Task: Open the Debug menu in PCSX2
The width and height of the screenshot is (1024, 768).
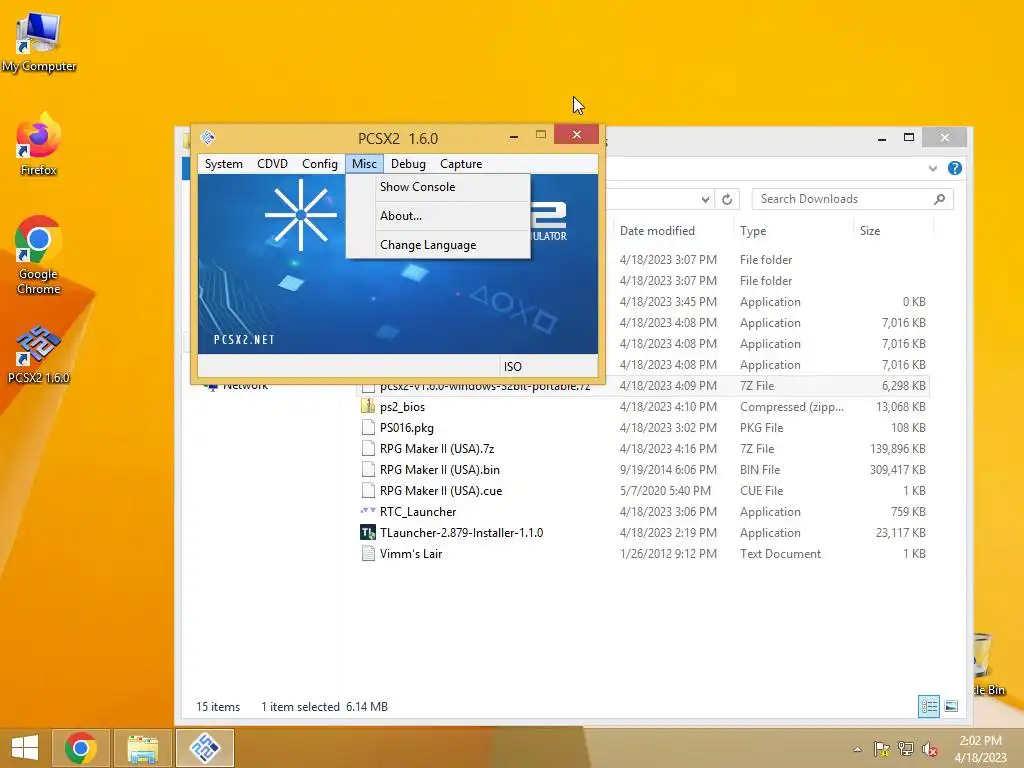Action: (x=408, y=164)
